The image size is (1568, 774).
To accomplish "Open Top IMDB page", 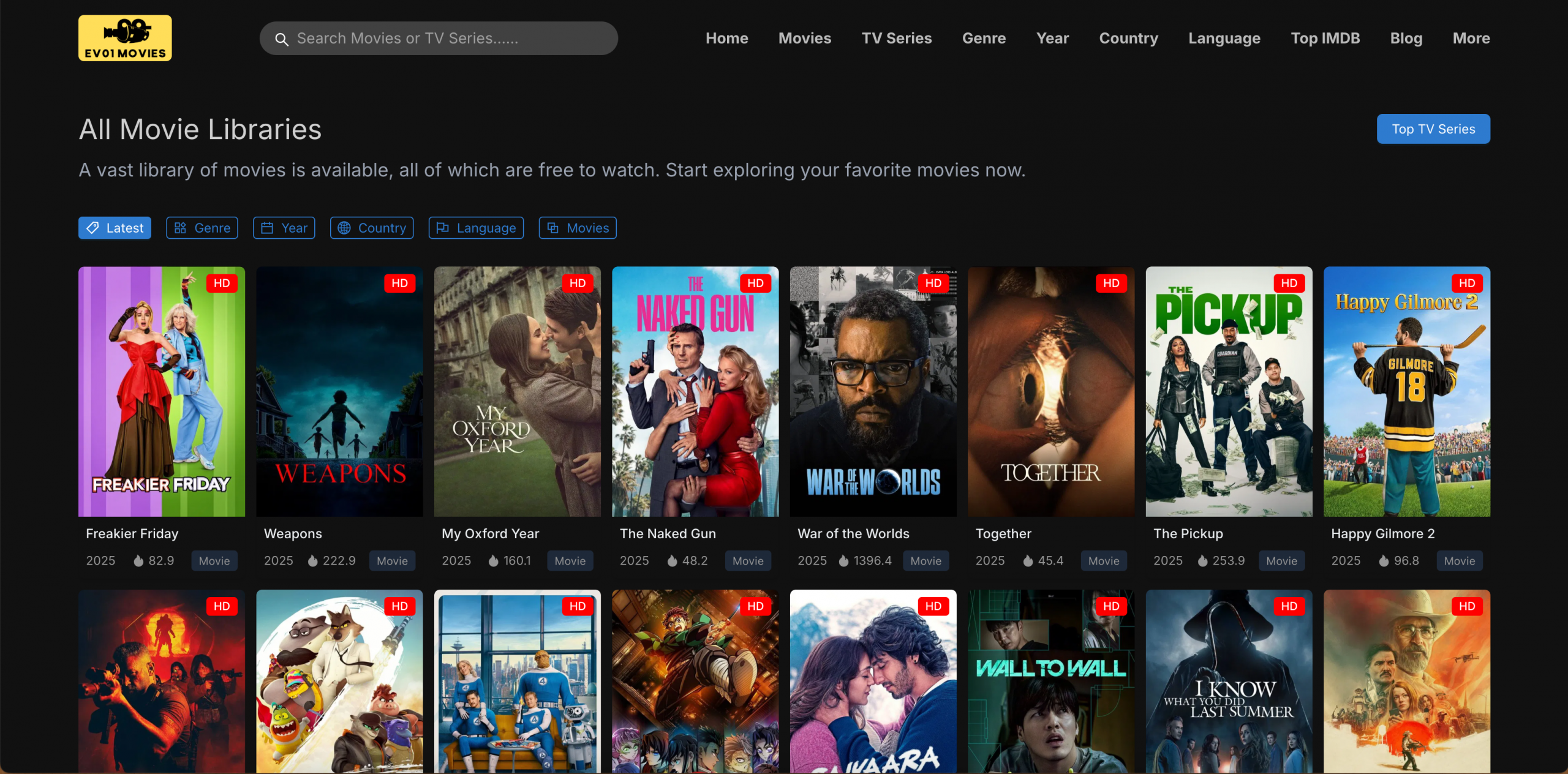I will [x=1325, y=39].
